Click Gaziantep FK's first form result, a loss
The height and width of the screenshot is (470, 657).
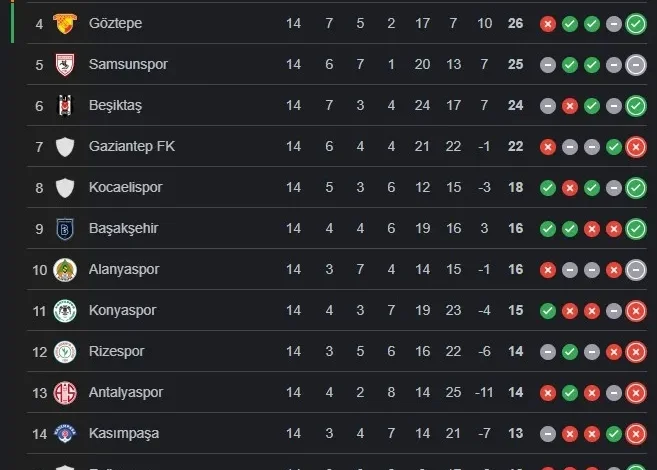coord(547,146)
